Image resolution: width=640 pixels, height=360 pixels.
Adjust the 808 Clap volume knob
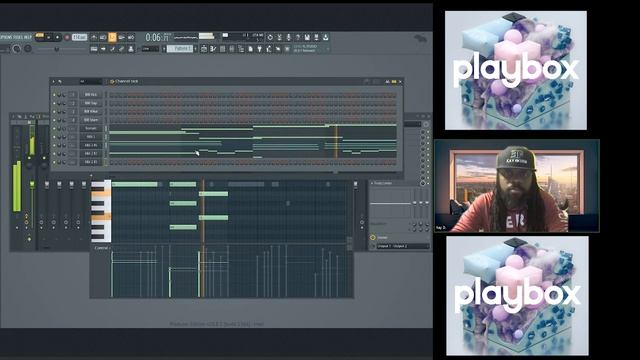(64, 103)
